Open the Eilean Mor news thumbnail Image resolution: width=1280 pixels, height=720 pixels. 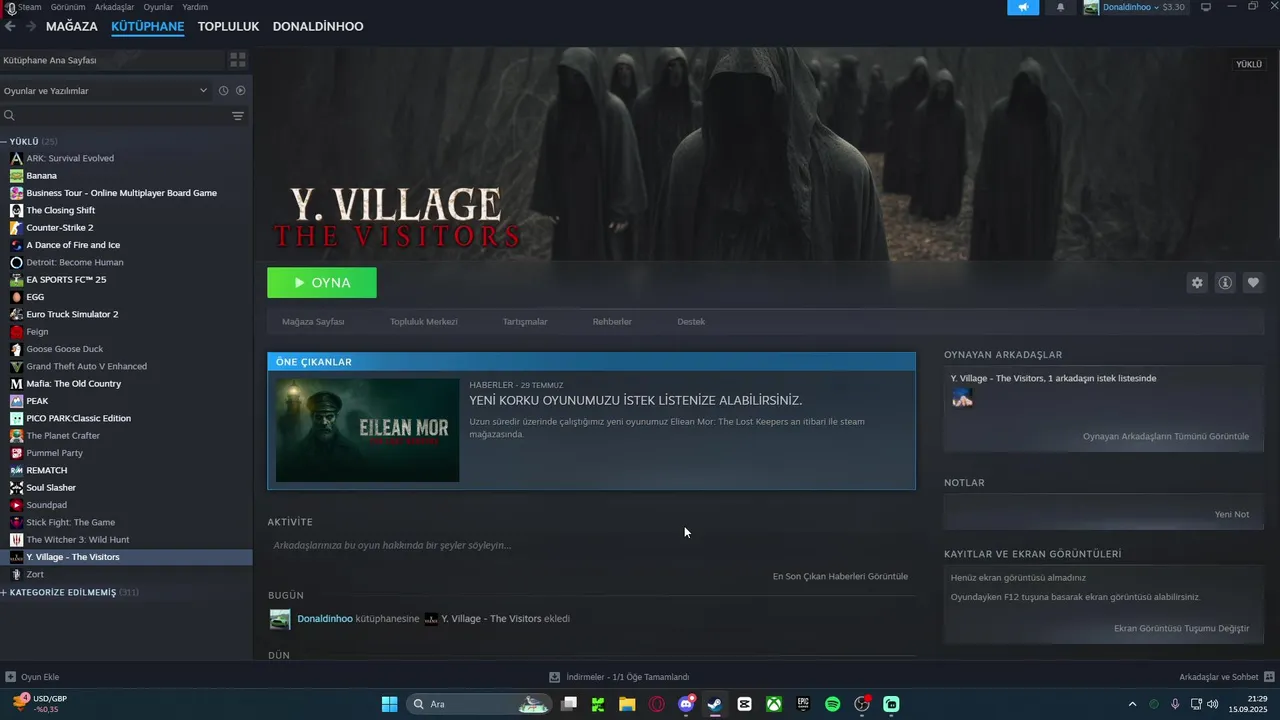point(367,430)
